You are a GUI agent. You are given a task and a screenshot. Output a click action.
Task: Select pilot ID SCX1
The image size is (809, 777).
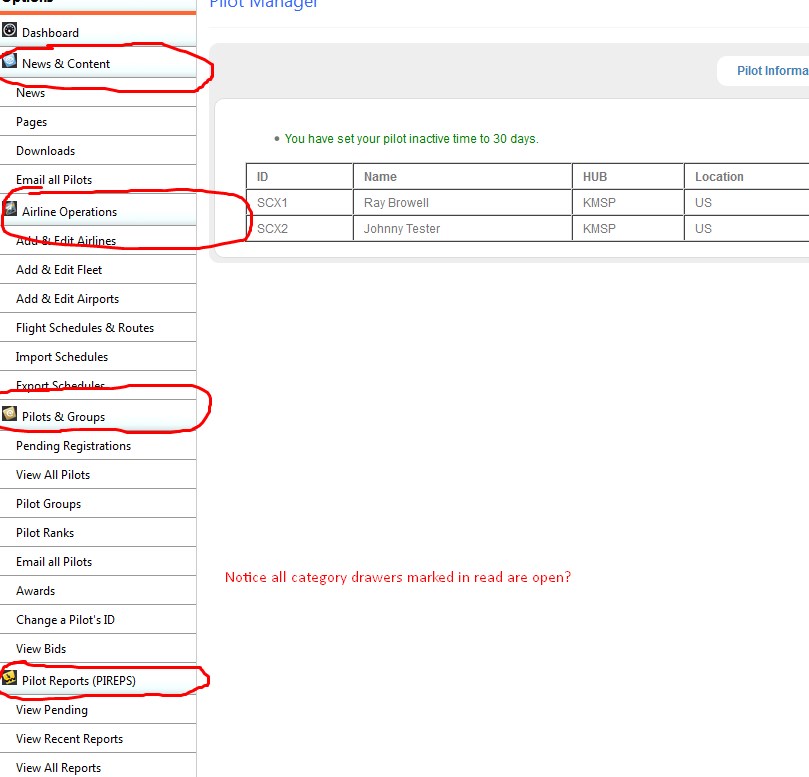272,202
